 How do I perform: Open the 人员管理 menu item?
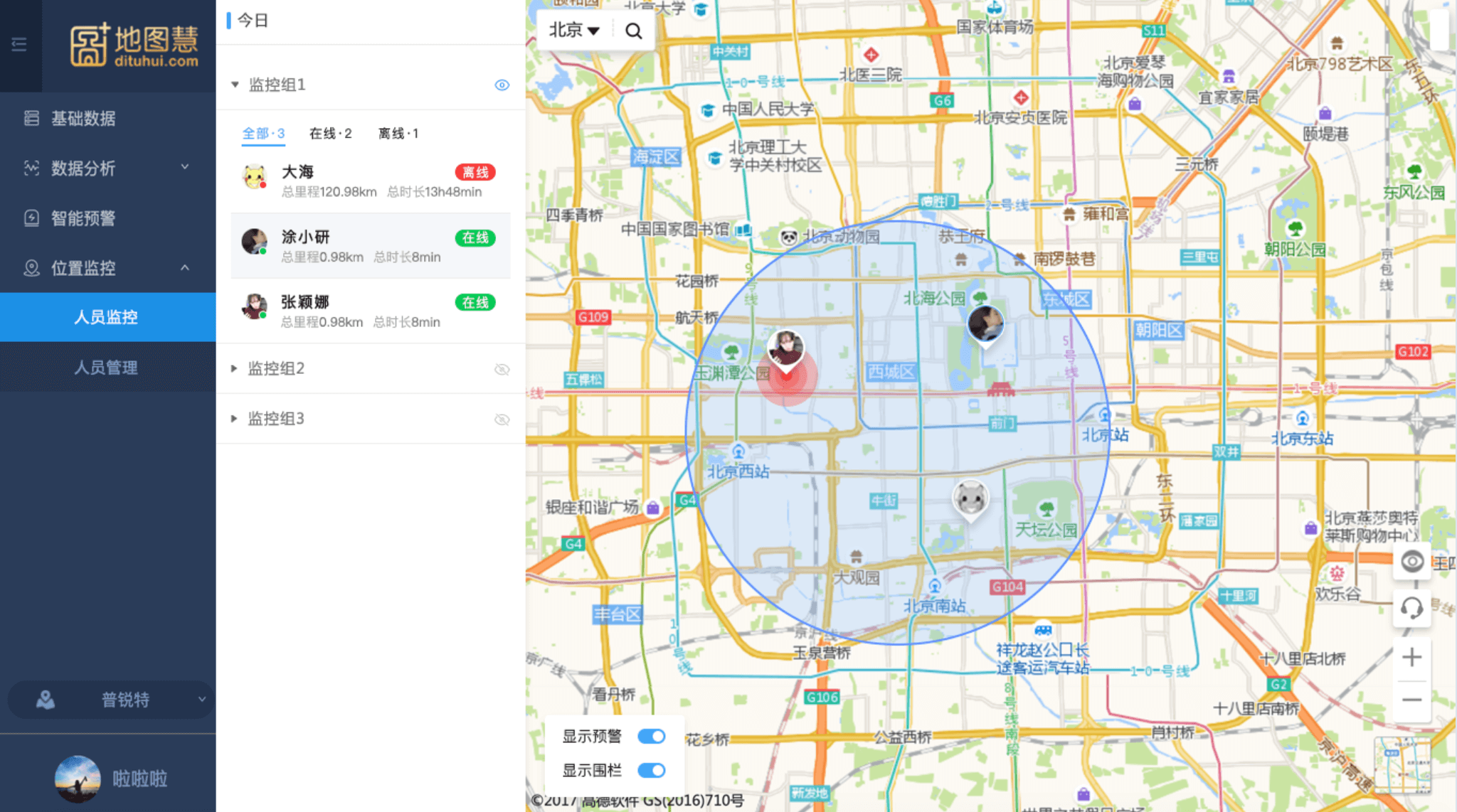point(107,367)
